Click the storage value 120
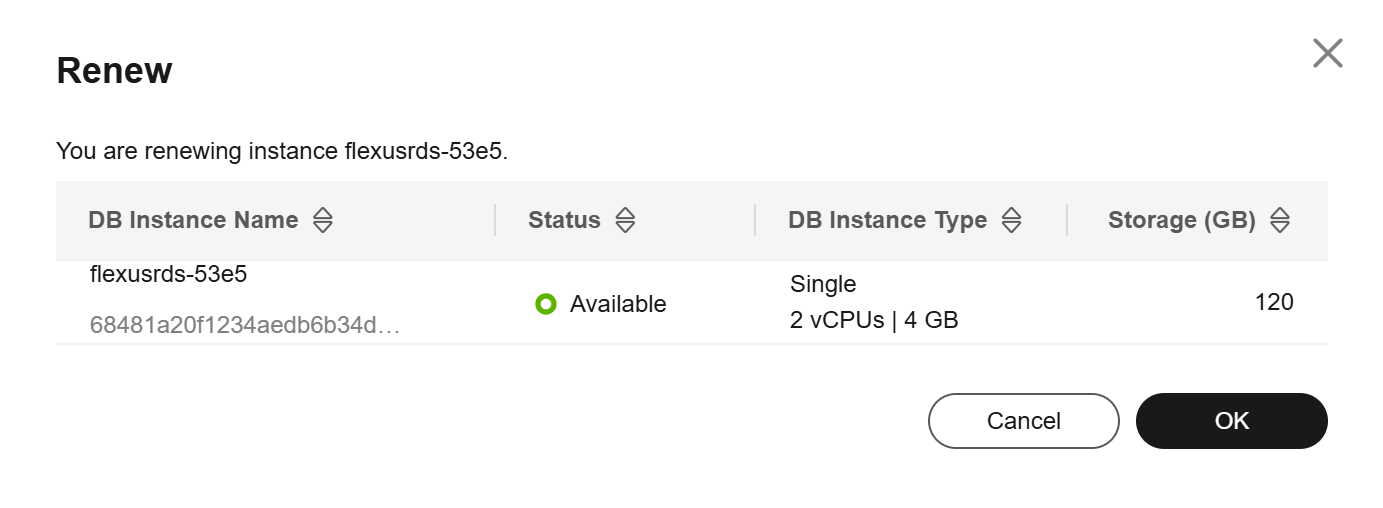1383x508 pixels. tap(1274, 302)
